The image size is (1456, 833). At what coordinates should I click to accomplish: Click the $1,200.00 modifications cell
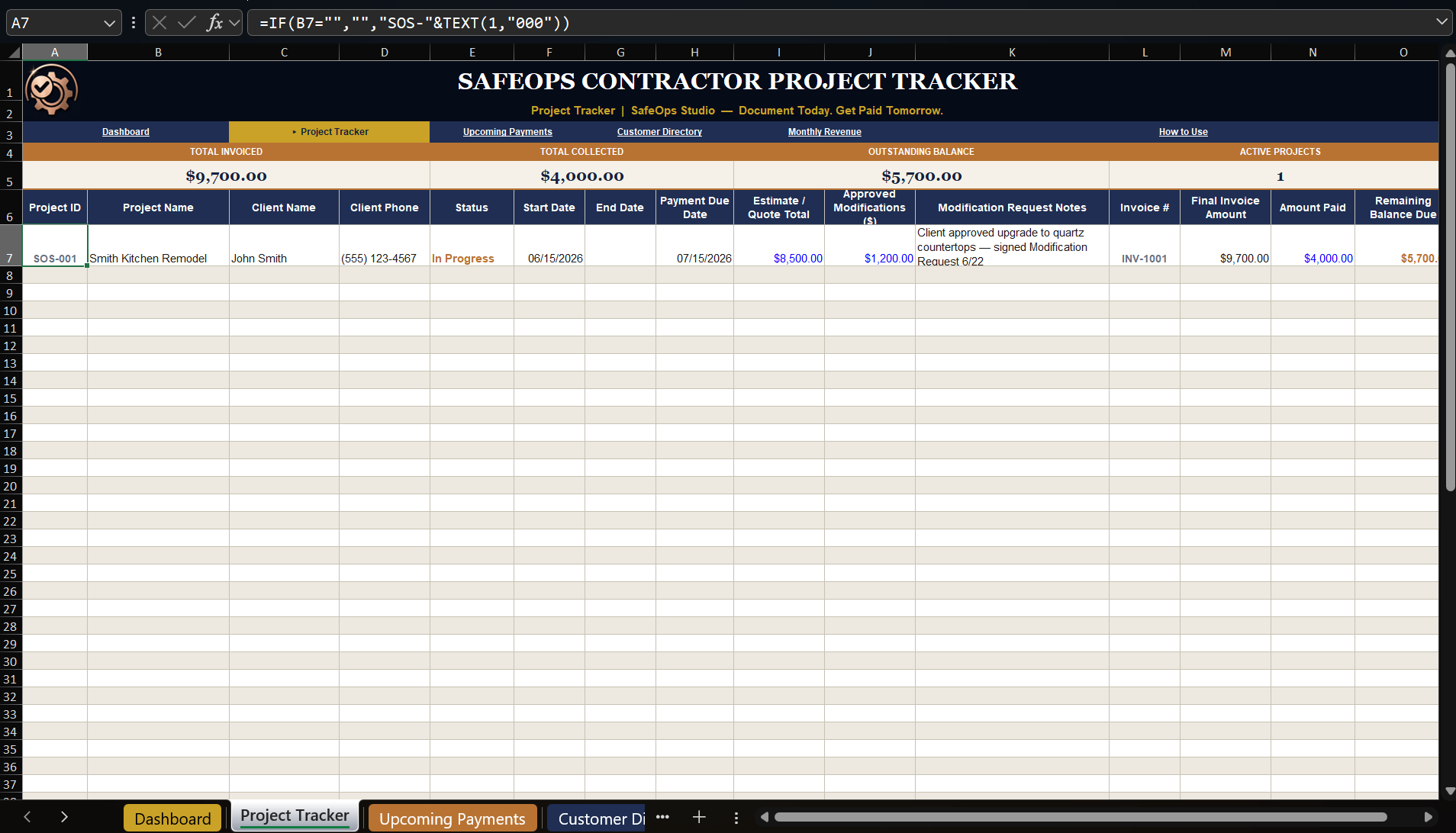point(870,246)
